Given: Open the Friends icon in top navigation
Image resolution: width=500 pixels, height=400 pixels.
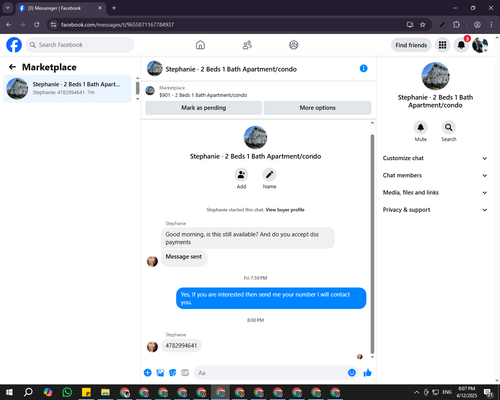Looking at the screenshot, I should pyautogui.click(x=247, y=45).
